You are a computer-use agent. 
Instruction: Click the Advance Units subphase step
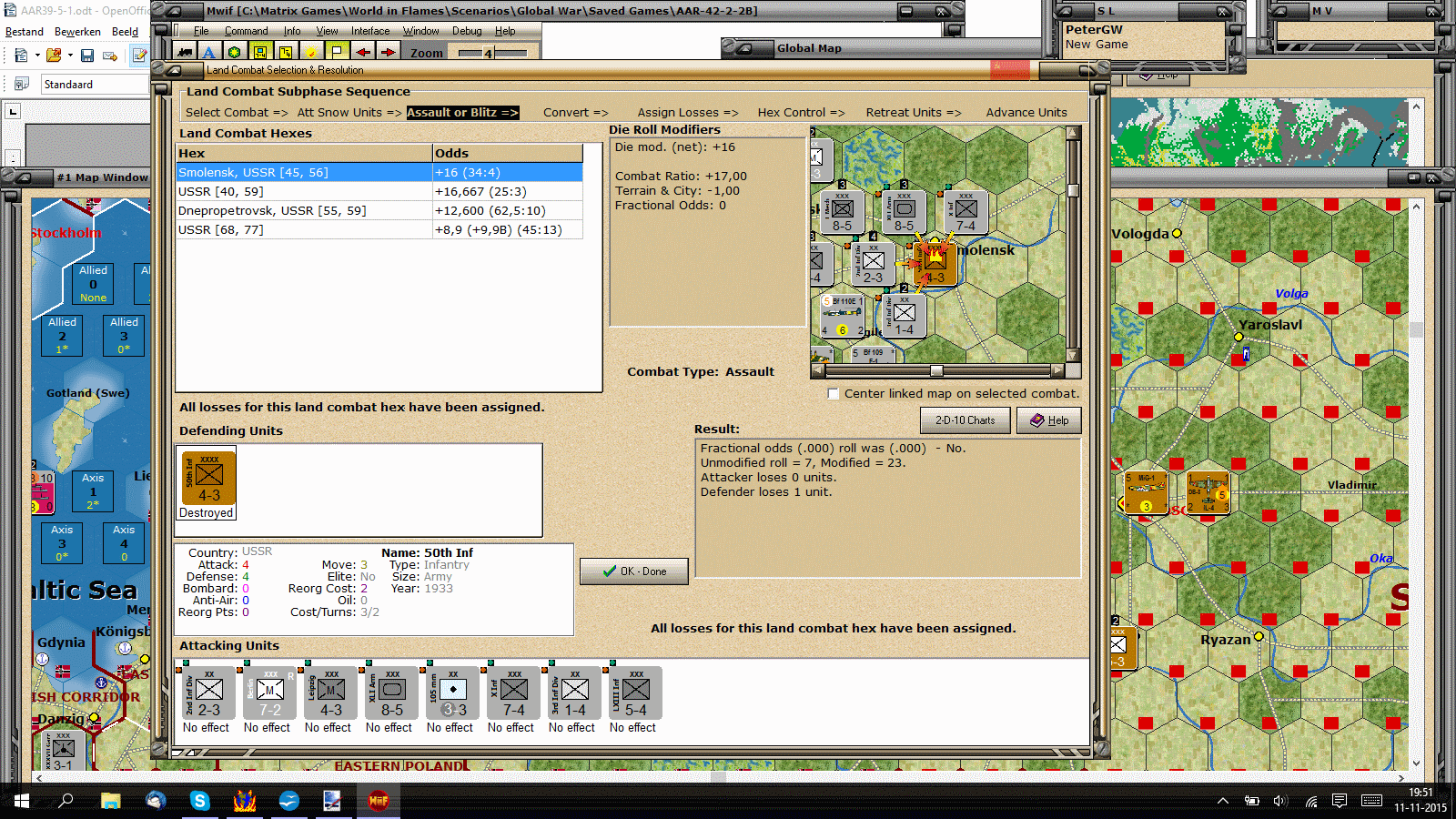point(1026,113)
